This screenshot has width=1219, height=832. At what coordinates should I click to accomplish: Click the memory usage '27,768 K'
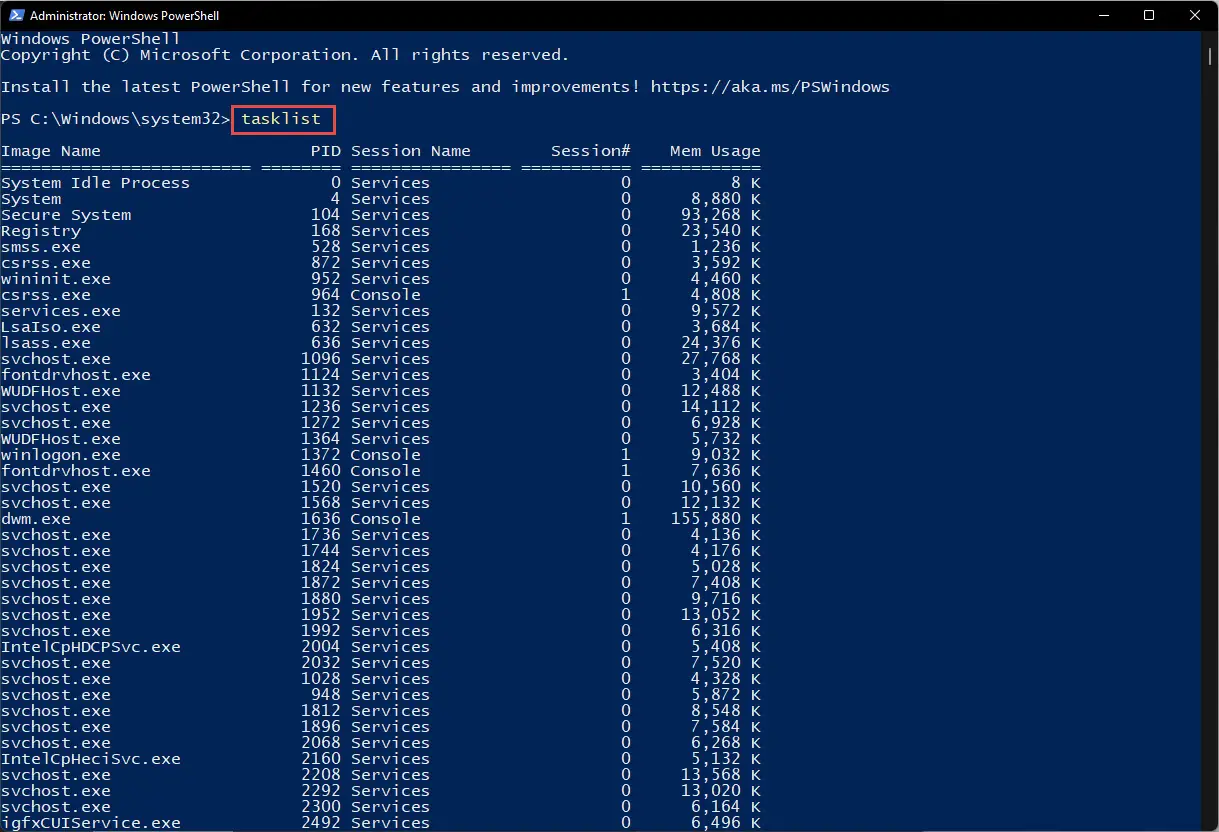[721, 359]
